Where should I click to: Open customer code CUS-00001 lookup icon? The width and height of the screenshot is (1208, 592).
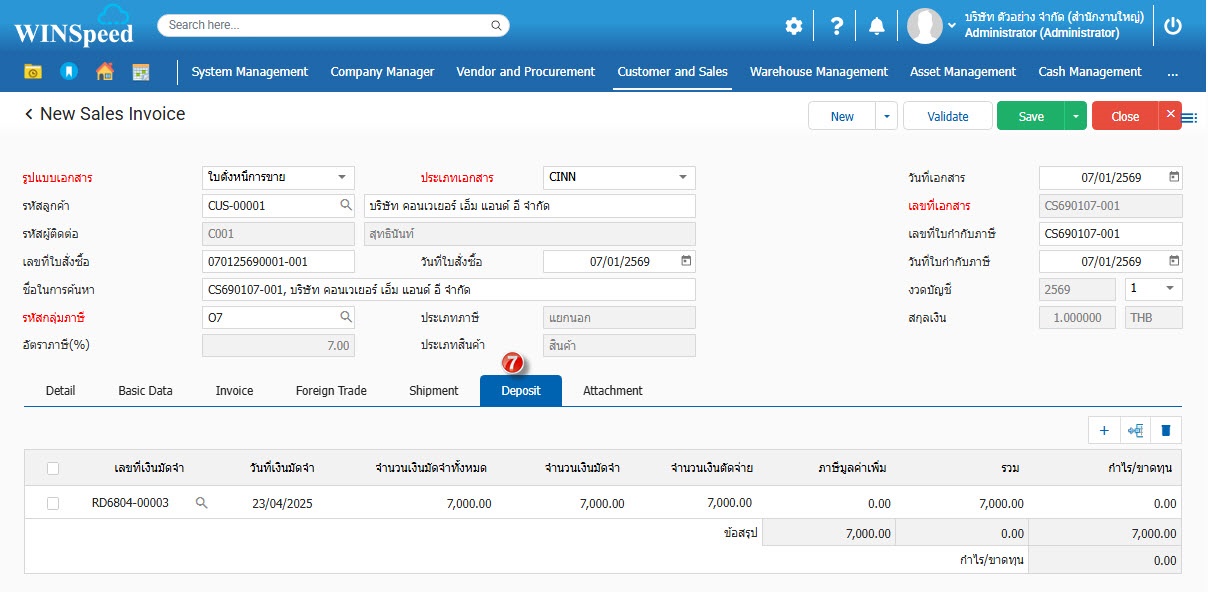346,205
